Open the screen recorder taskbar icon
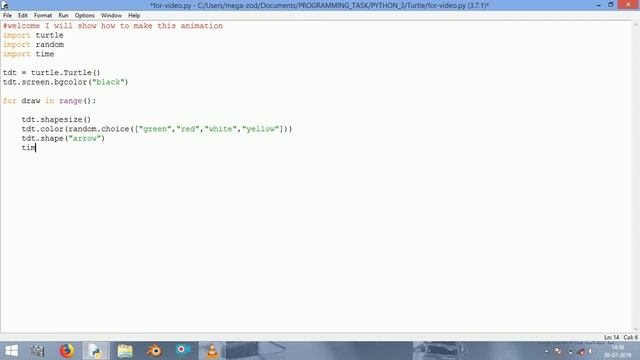640x360 pixels. (x=183, y=350)
